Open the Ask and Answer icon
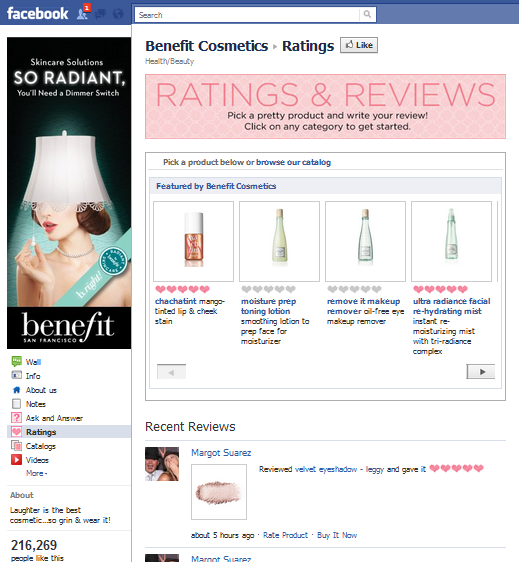This screenshot has height=562, width=519. point(16,418)
